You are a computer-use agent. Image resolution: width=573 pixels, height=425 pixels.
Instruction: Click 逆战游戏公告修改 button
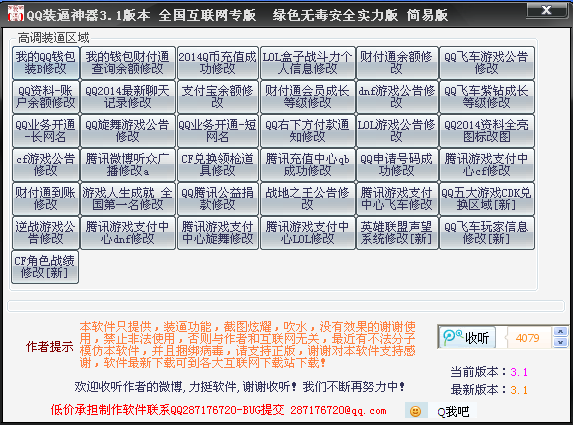[x=45, y=233]
